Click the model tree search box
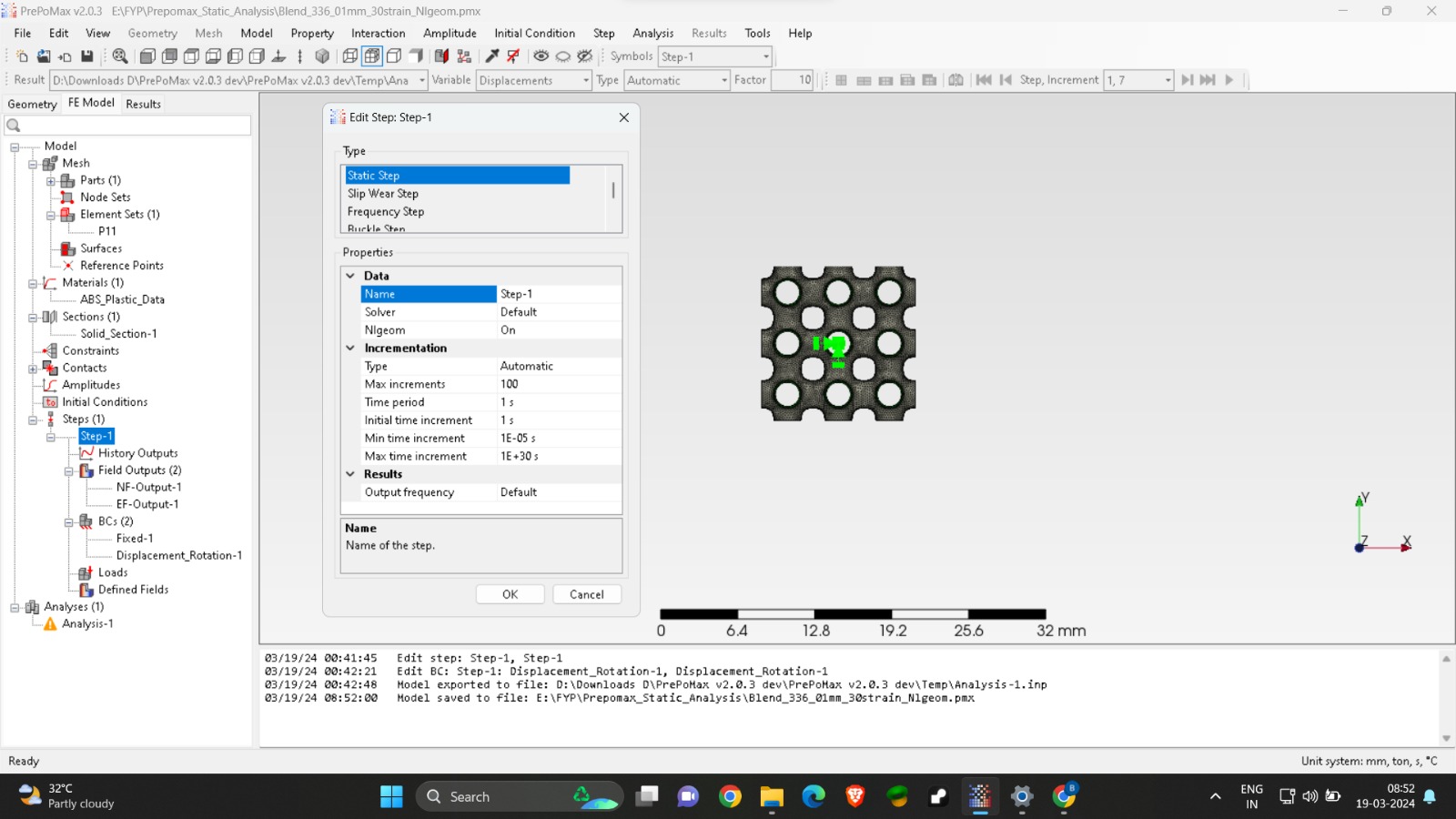This screenshot has width=1456, height=819. [127, 125]
